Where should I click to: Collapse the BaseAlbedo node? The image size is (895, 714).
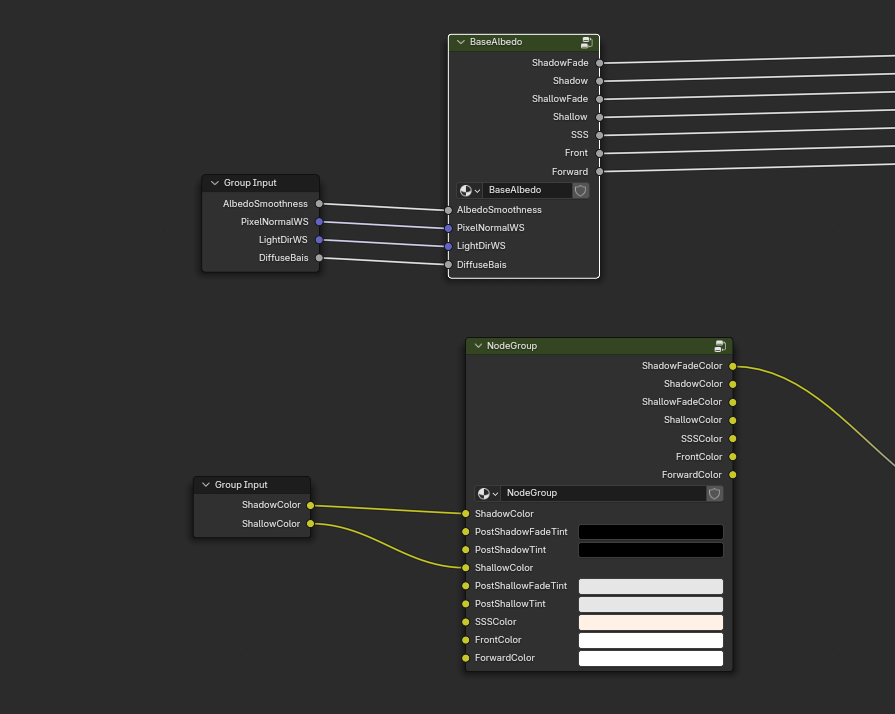[461, 43]
